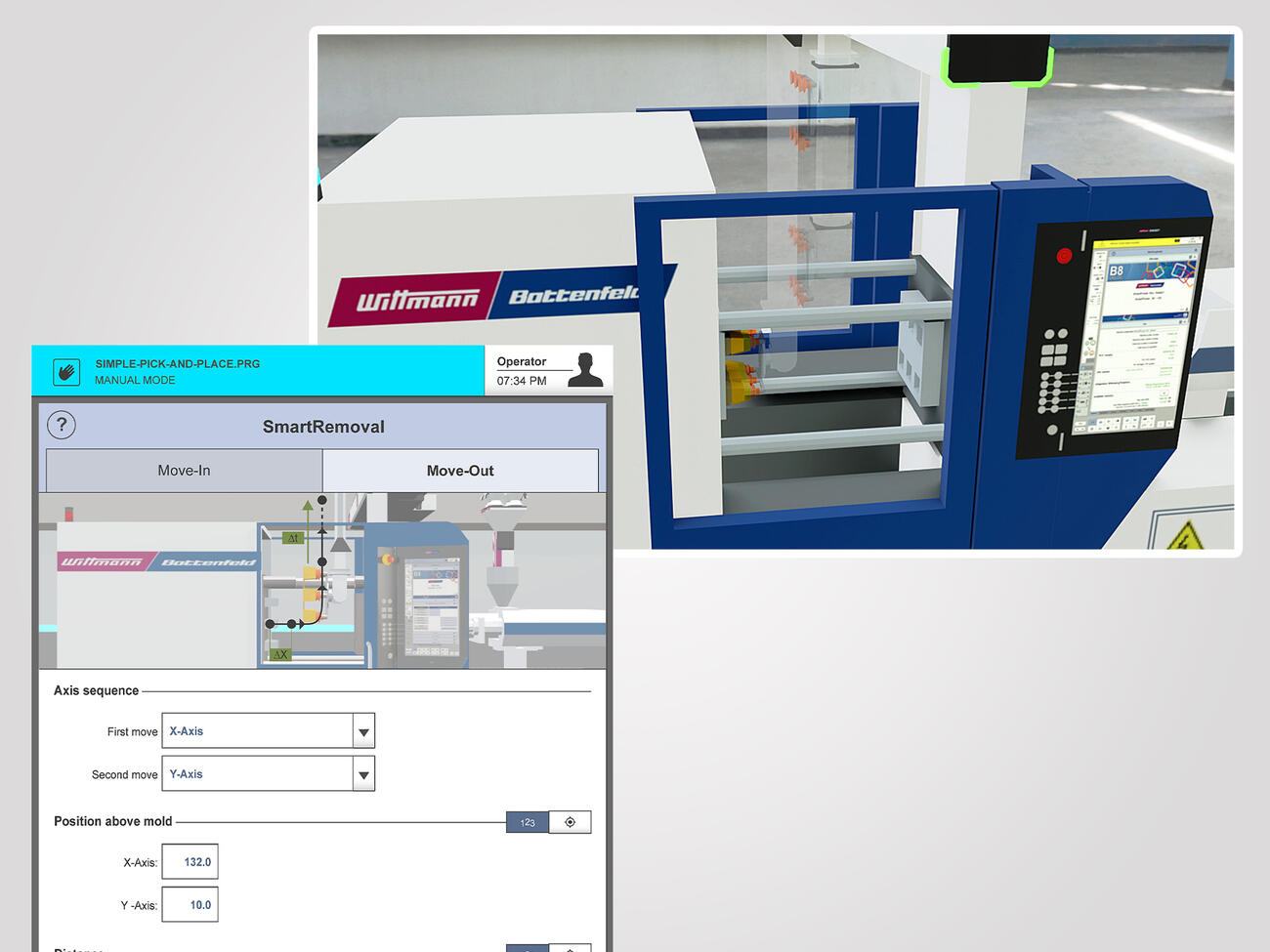Viewport: 1270px width, 952px height.
Task: Click the red emergency stop in 3D view
Action: click(1064, 256)
